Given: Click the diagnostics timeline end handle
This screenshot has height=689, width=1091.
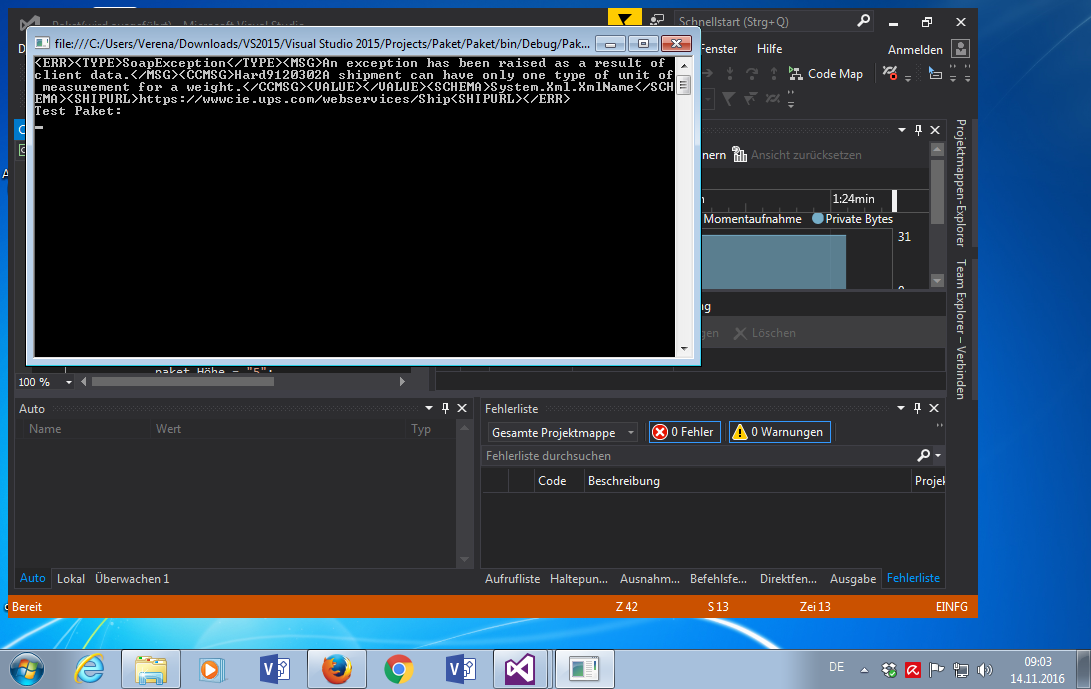Looking at the screenshot, I should (x=894, y=200).
